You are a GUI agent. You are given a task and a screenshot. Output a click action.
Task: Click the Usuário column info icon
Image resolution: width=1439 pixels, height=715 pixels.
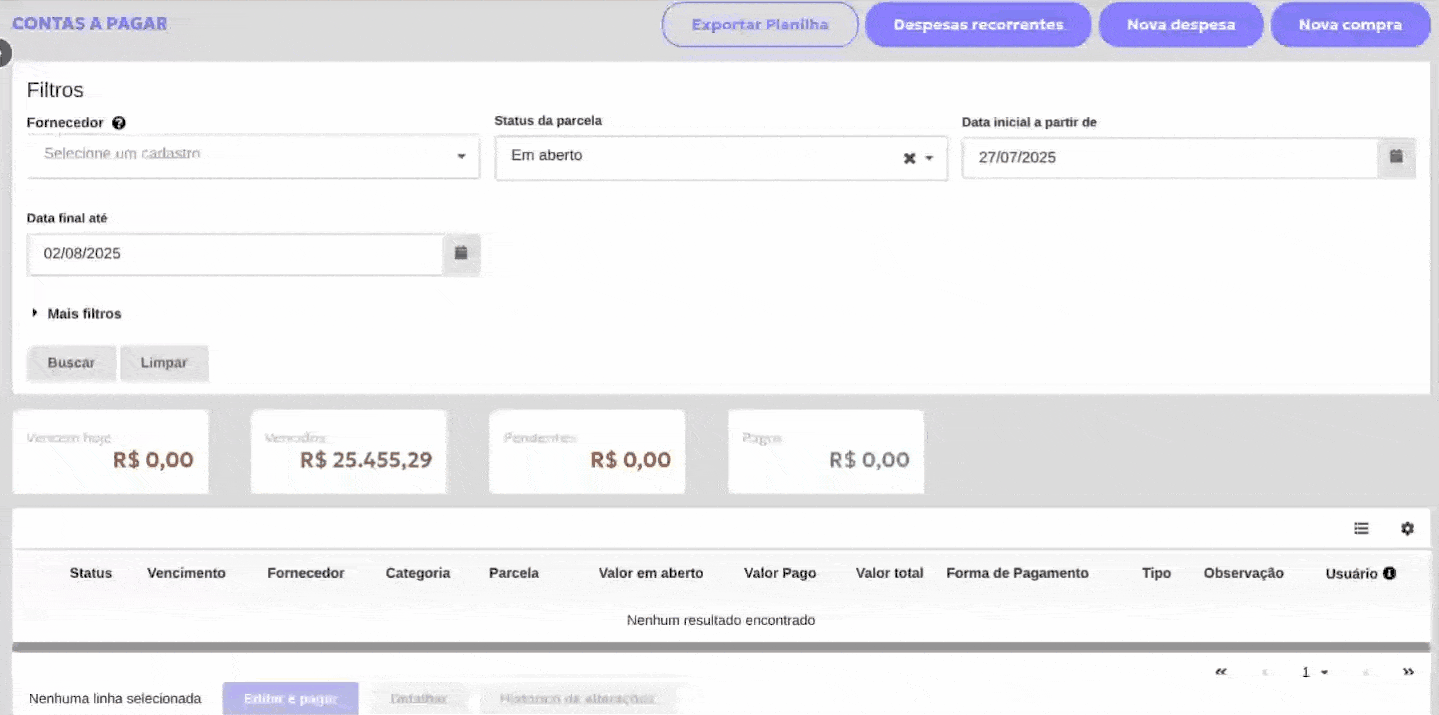tap(1389, 573)
